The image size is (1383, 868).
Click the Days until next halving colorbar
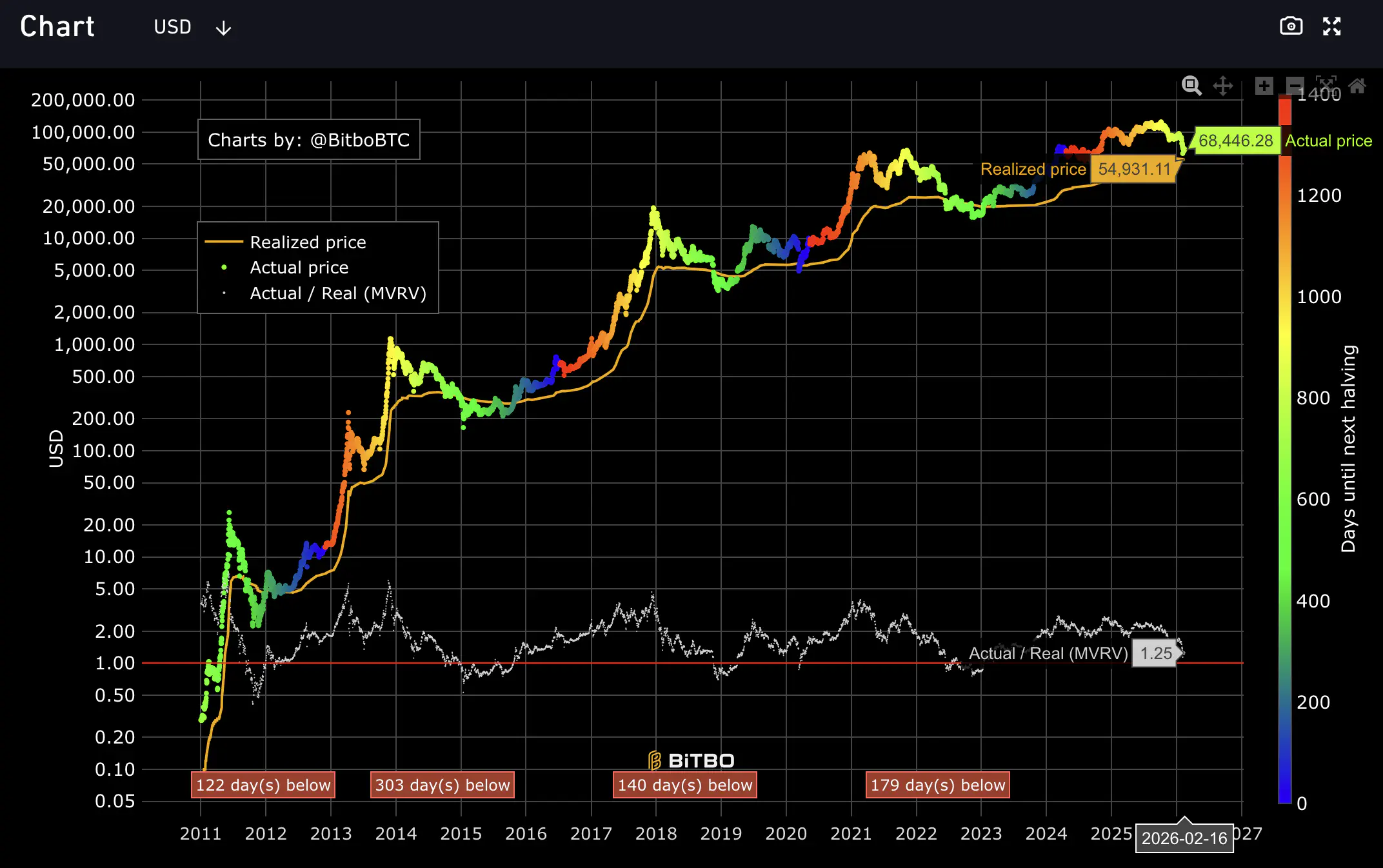click(1284, 451)
